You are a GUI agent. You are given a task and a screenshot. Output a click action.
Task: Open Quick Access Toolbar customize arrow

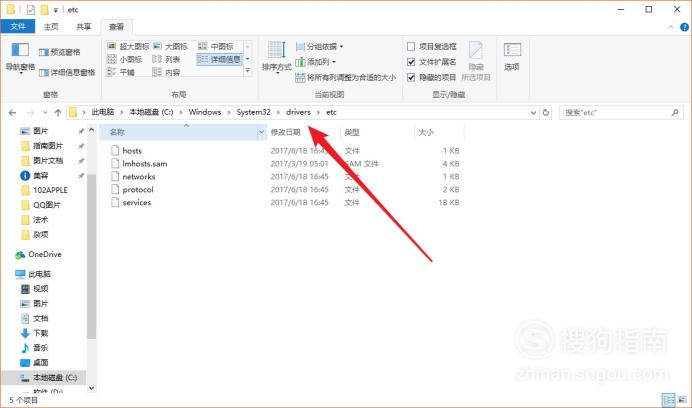click(56, 10)
